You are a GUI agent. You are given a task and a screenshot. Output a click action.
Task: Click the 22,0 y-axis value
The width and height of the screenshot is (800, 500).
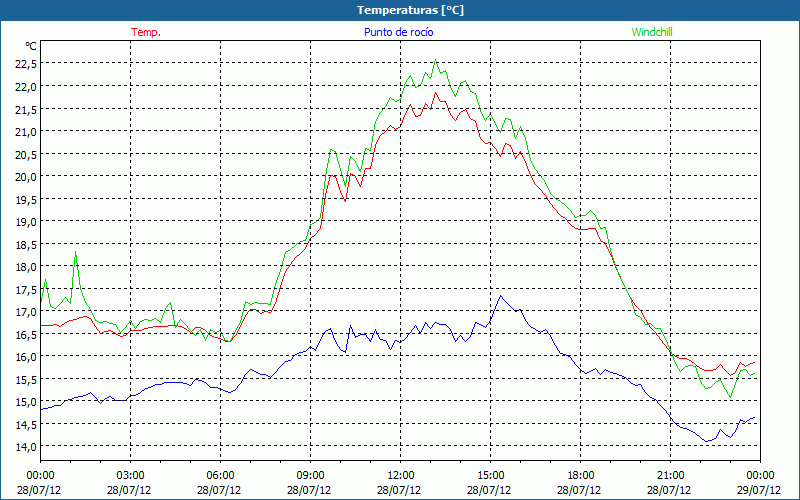point(27,86)
